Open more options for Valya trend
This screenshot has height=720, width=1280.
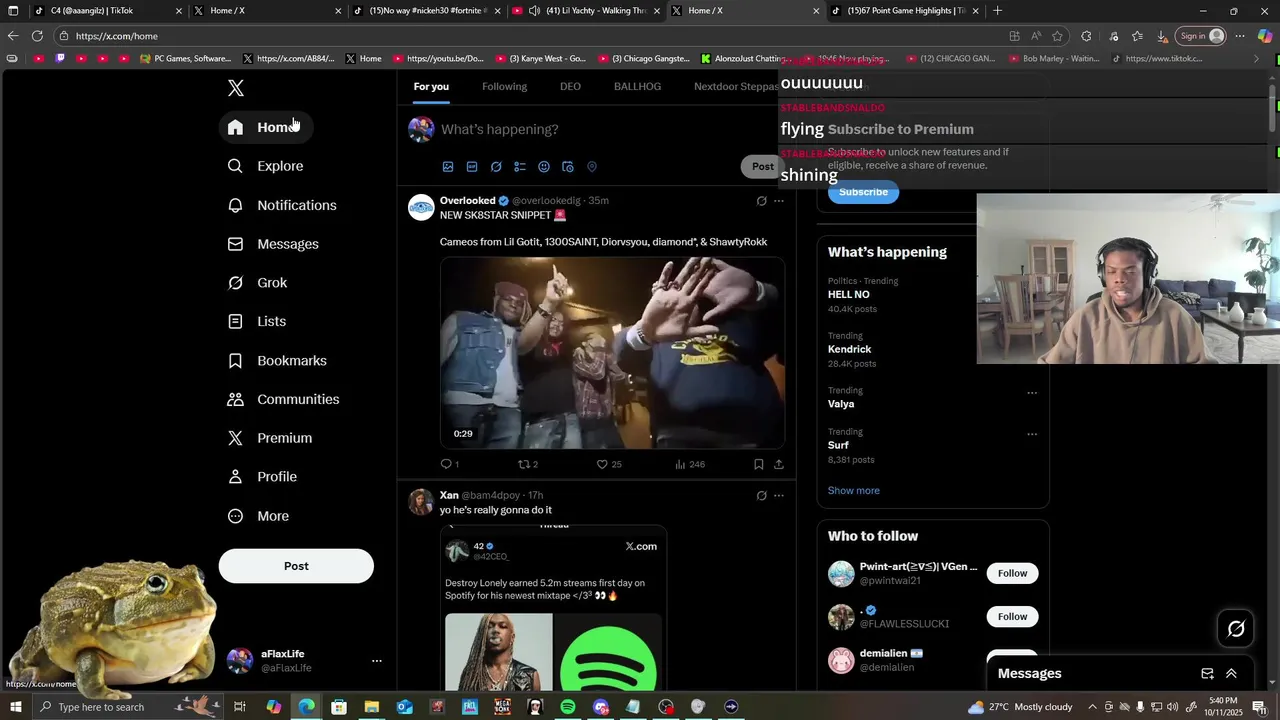point(1032,393)
